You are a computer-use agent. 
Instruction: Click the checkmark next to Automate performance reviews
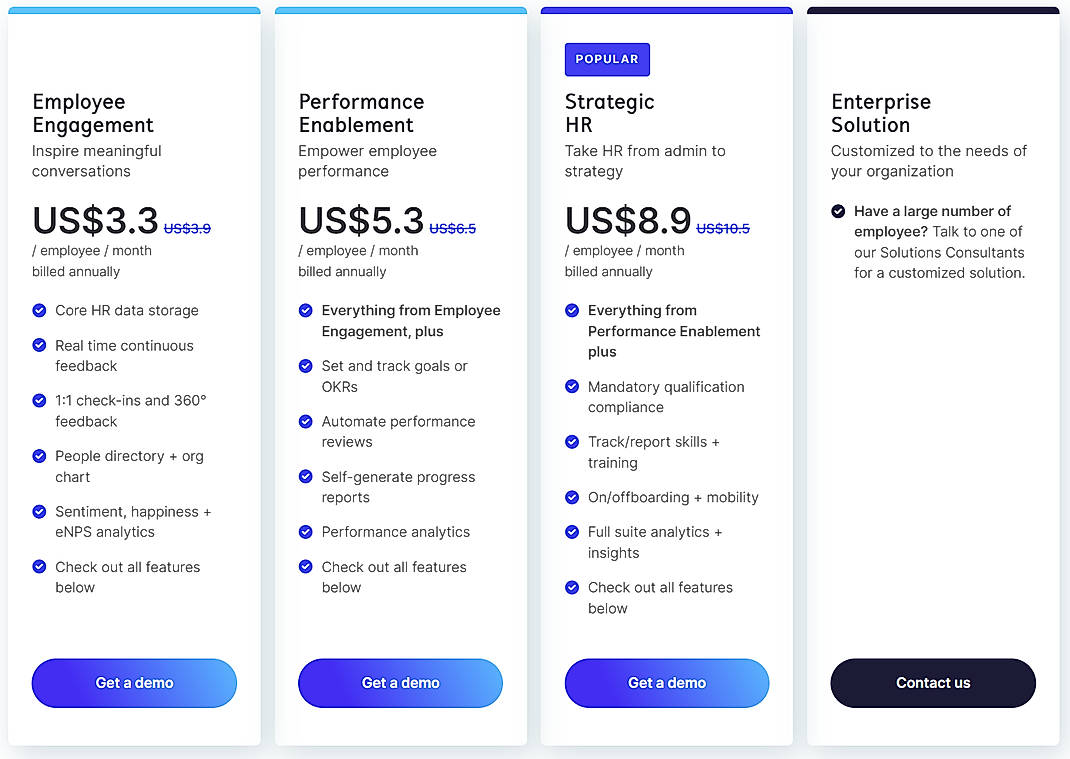(305, 422)
